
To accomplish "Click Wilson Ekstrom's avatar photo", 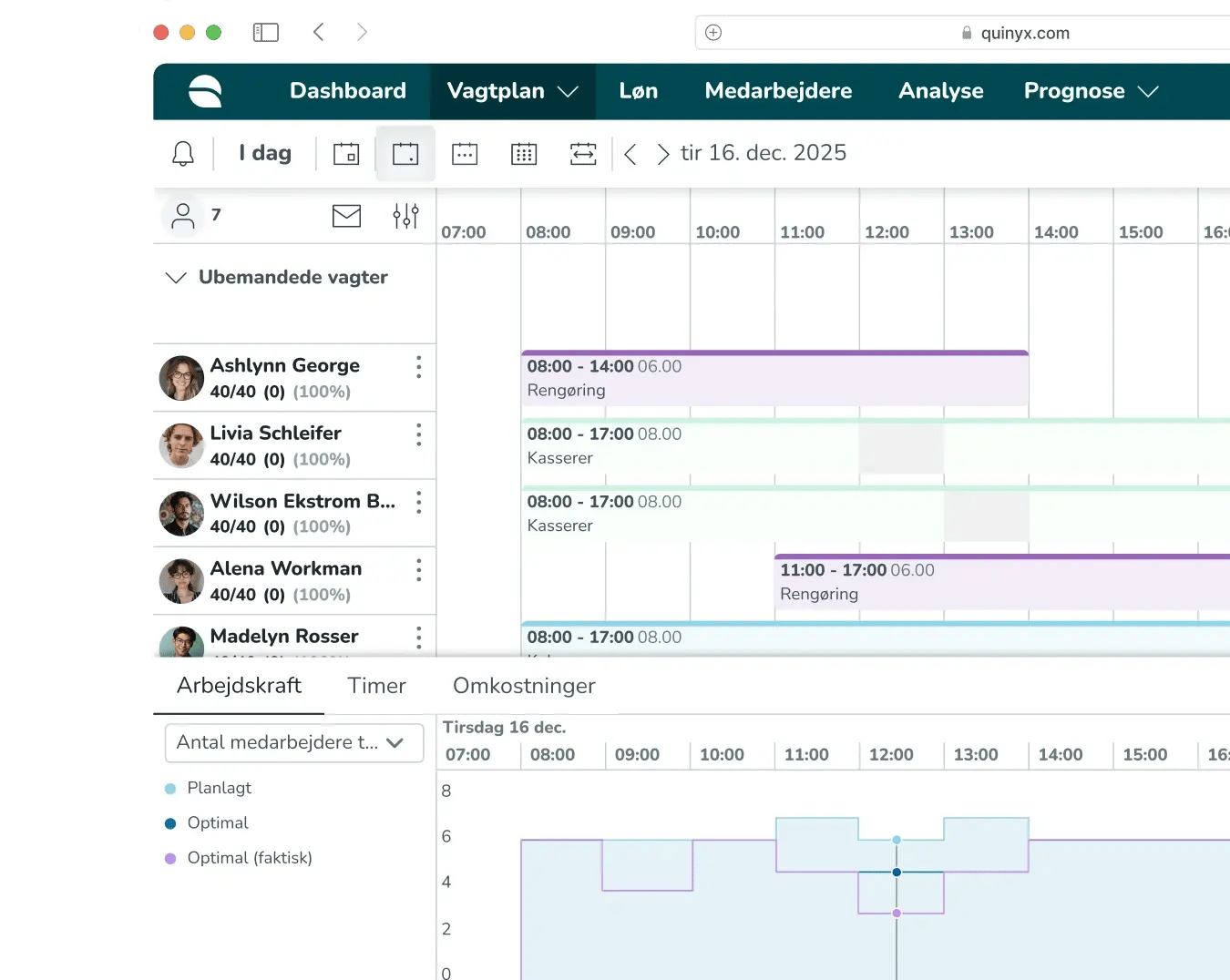I will (181, 513).
